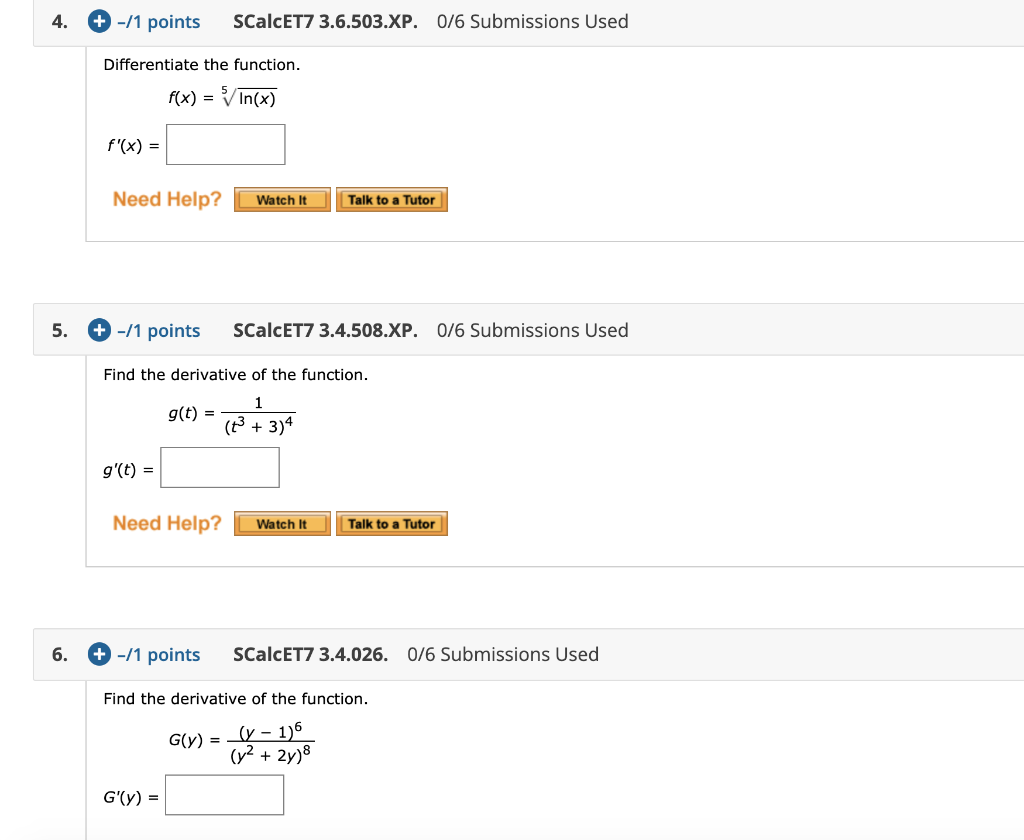
Task: Click the plus icon beside question 5
Action: [x=98, y=330]
